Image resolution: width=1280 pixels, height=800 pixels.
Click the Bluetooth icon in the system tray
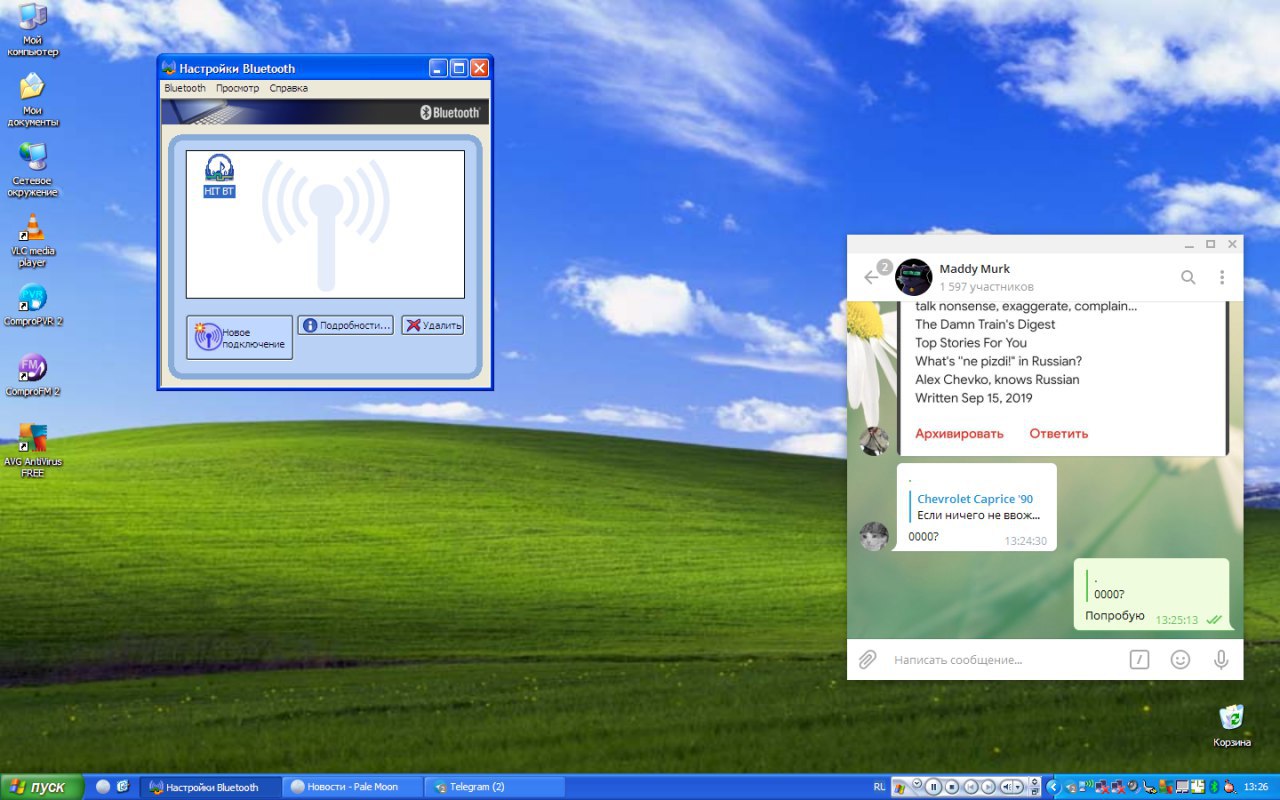click(x=1214, y=787)
